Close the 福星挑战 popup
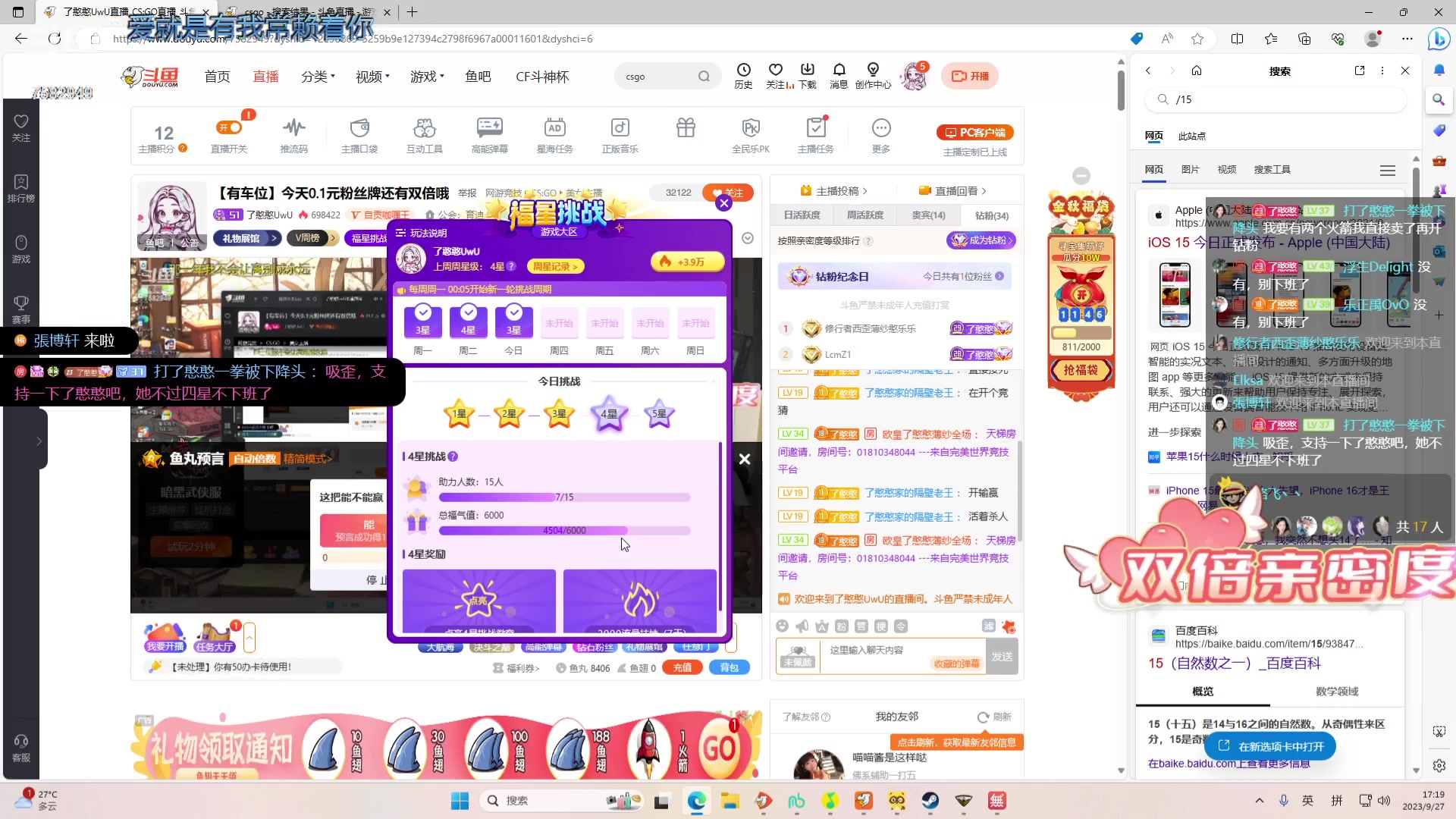This screenshot has height=819, width=1456. (723, 203)
